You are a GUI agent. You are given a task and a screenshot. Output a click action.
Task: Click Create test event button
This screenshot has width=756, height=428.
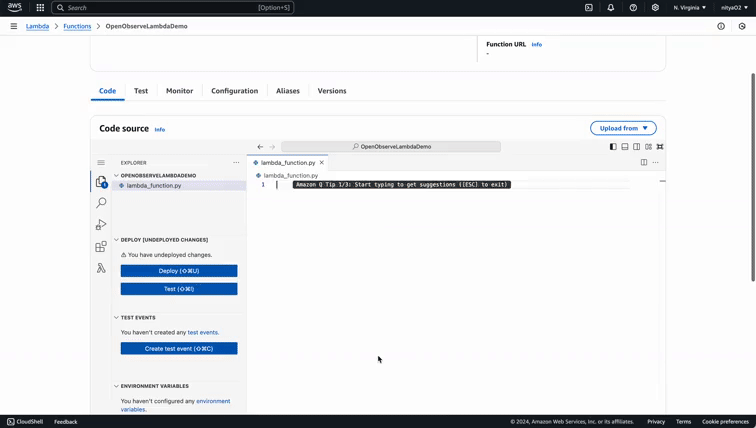pyautogui.click(x=179, y=348)
